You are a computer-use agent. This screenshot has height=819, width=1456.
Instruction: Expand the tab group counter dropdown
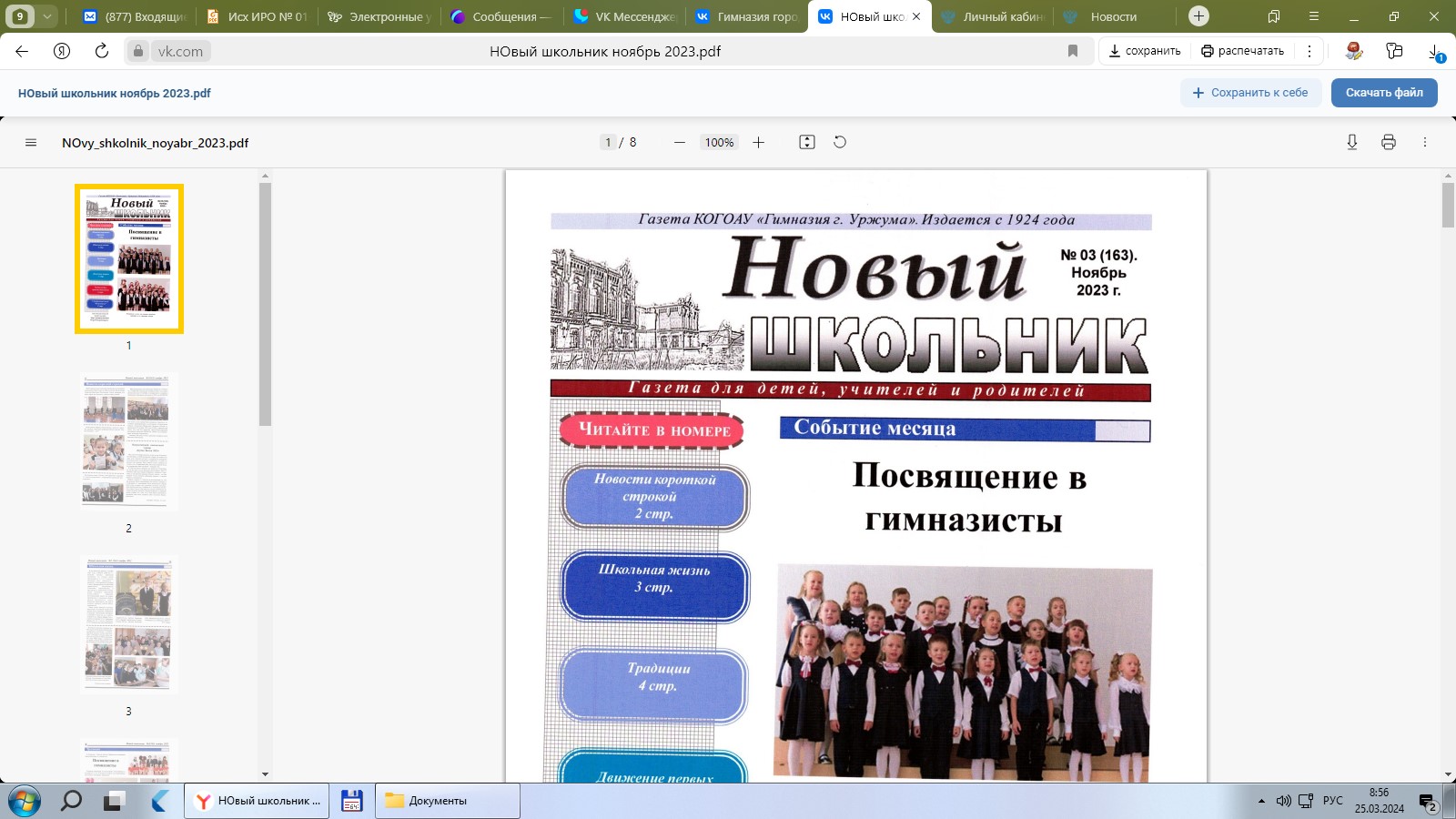[x=47, y=16]
